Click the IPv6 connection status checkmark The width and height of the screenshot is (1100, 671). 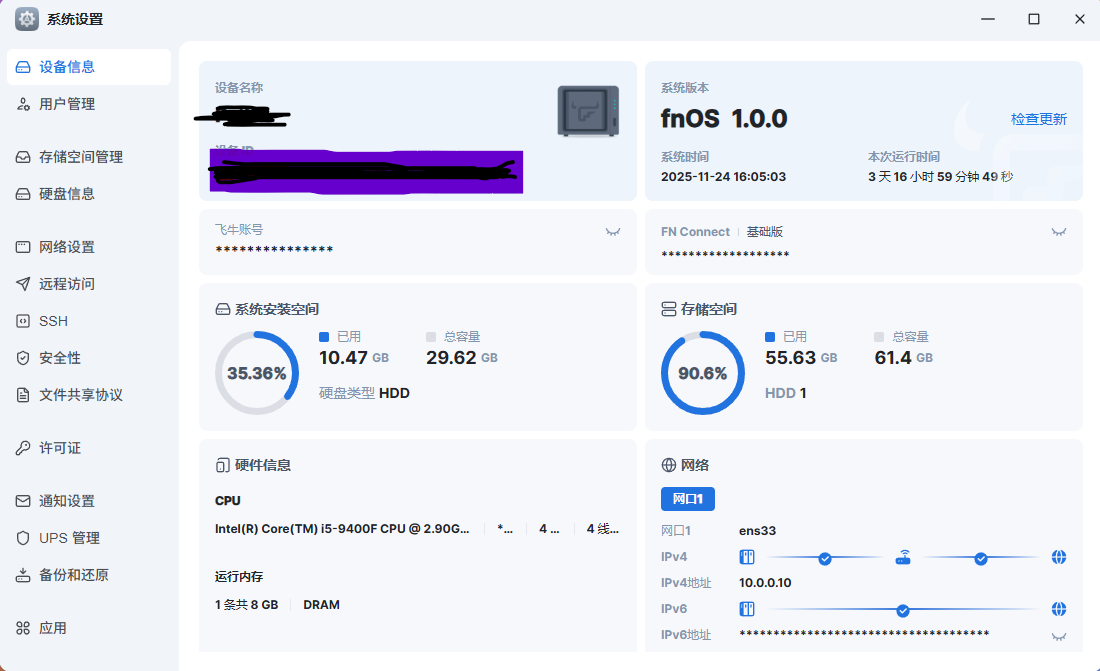pyautogui.click(x=903, y=611)
